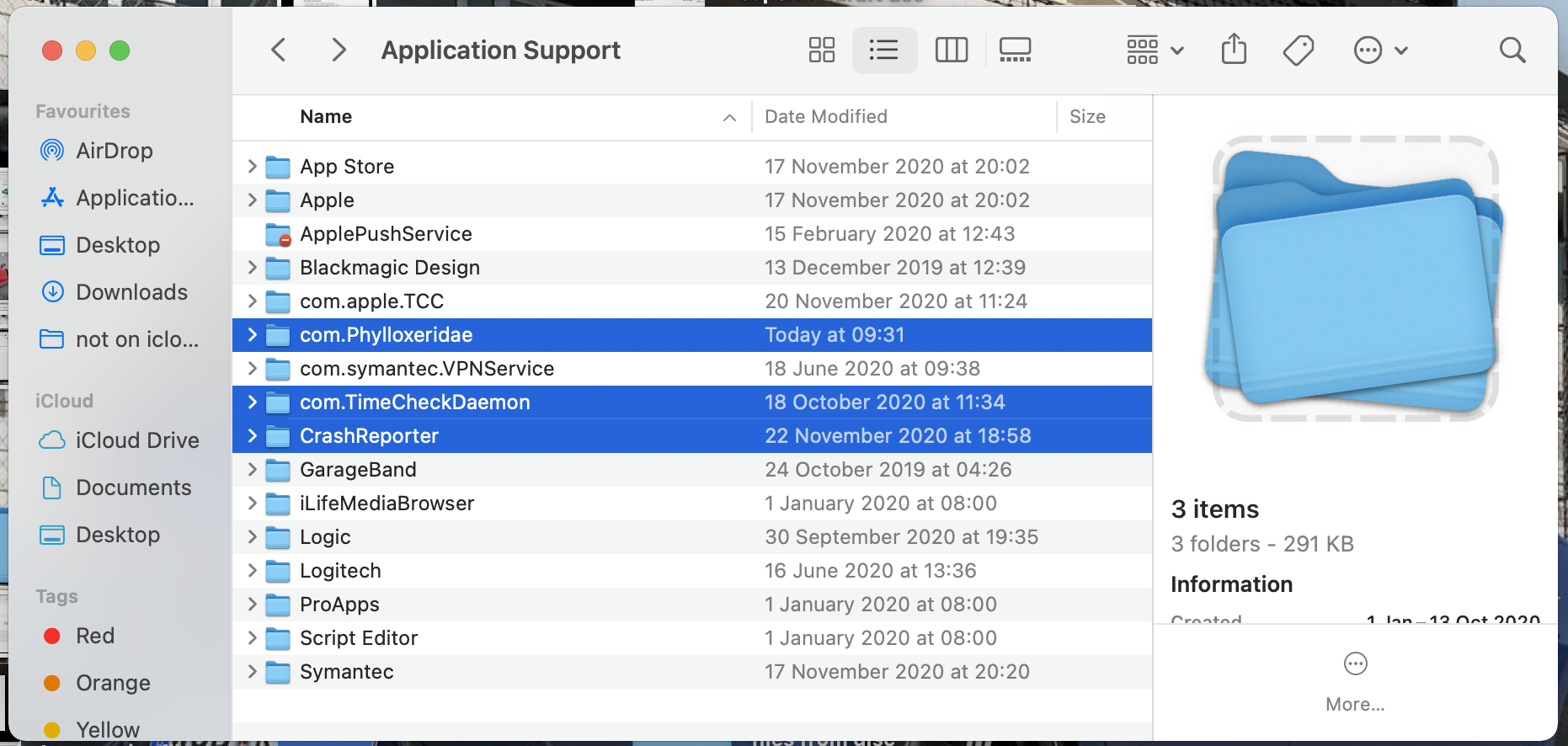The width and height of the screenshot is (1568, 746).
Task: Select the Logic folder icon
Action: coord(278,537)
